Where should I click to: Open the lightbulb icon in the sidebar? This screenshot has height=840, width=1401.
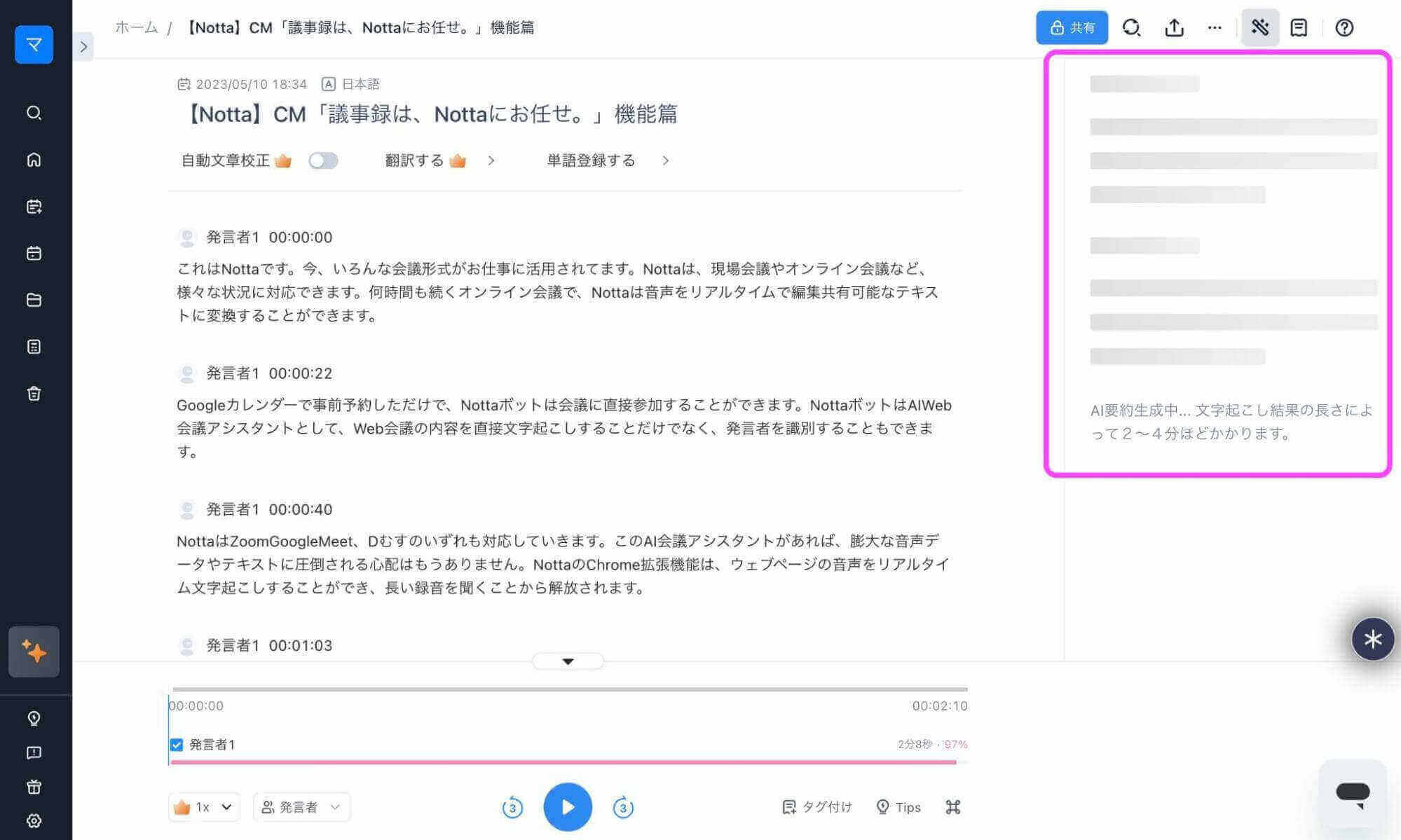point(34,718)
